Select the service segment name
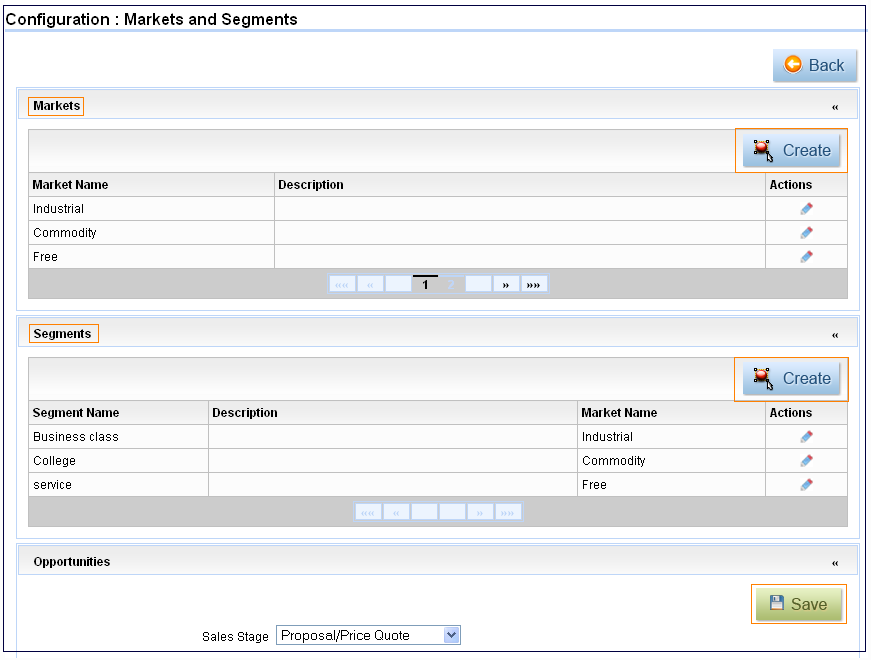The height and width of the screenshot is (660, 871). click(x=52, y=485)
